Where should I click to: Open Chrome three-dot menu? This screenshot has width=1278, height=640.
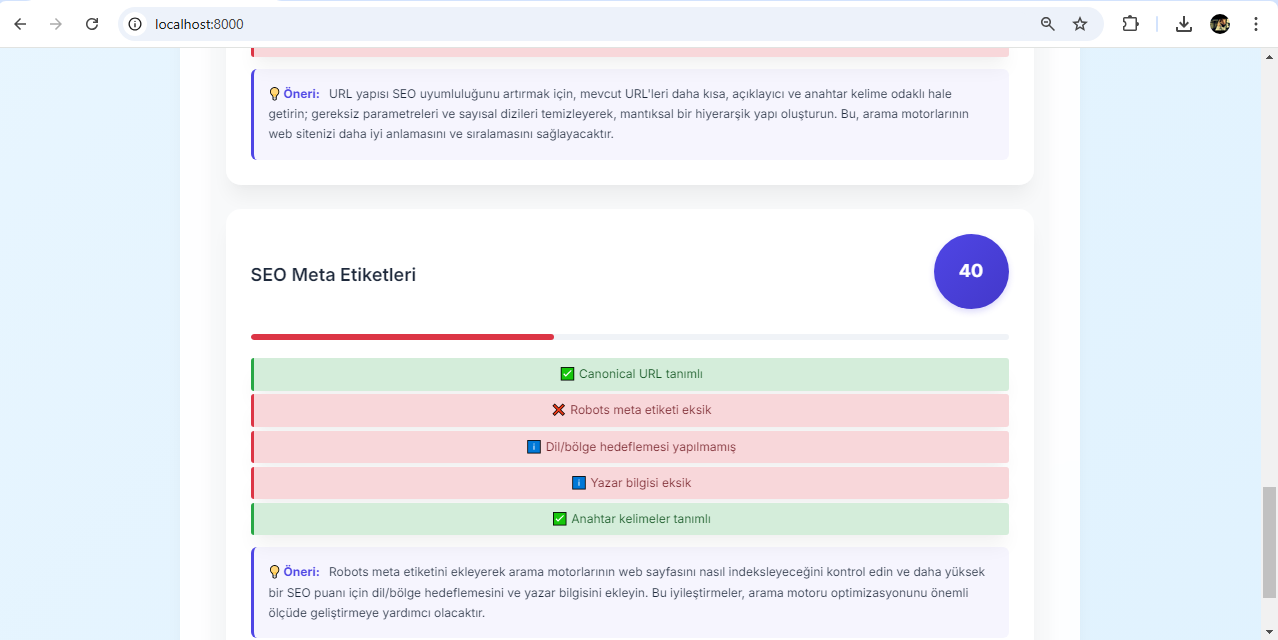[x=1256, y=24]
